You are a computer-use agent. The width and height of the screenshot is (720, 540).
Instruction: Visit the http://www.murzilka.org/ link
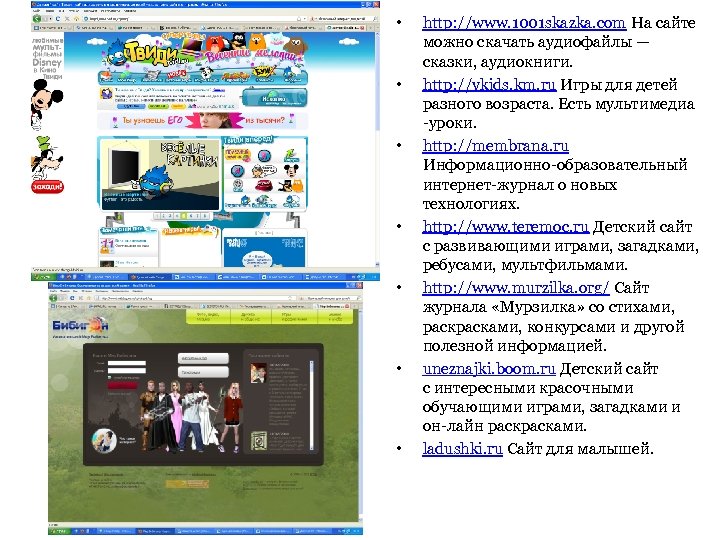pyautogui.click(x=516, y=287)
